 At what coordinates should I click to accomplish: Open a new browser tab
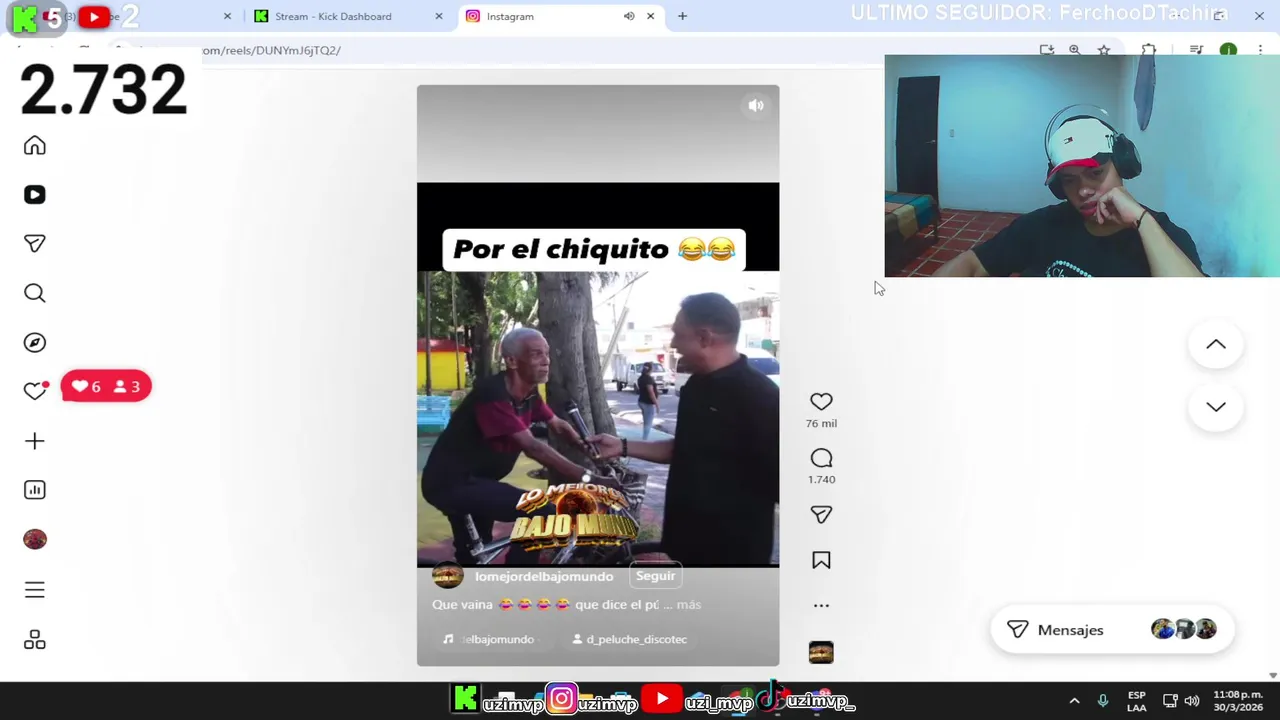click(x=682, y=16)
